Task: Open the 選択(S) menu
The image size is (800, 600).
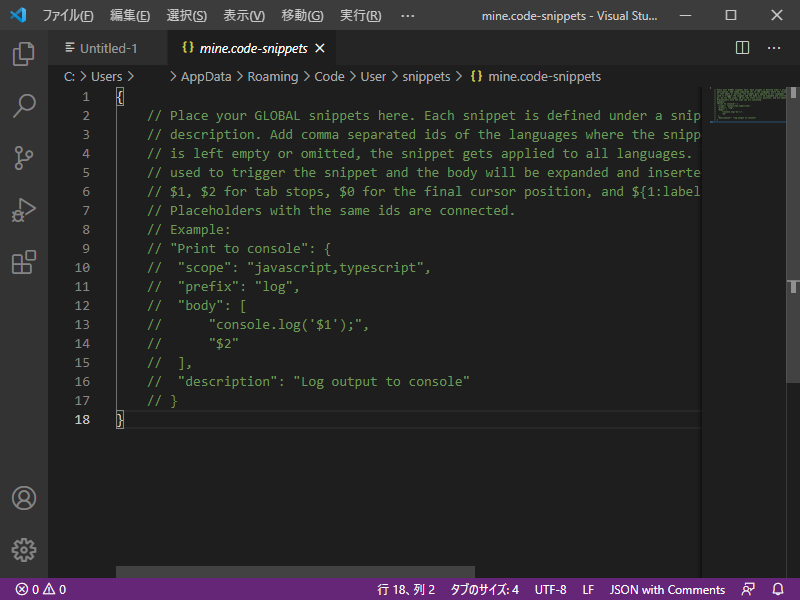Action: click(187, 15)
